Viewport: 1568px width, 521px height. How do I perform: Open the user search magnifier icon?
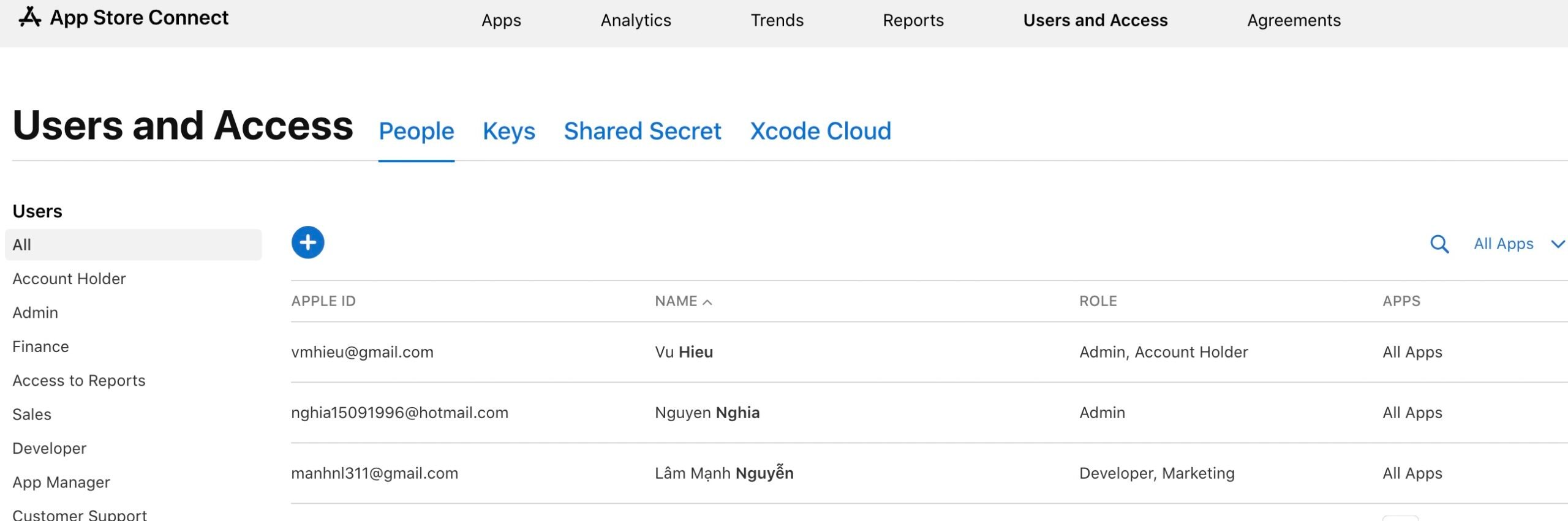(1439, 244)
